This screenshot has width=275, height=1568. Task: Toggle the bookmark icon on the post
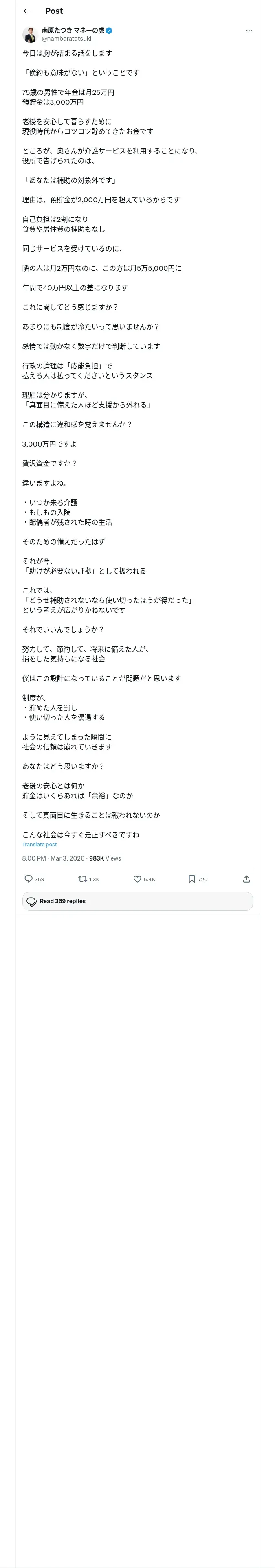click(191, 878)
